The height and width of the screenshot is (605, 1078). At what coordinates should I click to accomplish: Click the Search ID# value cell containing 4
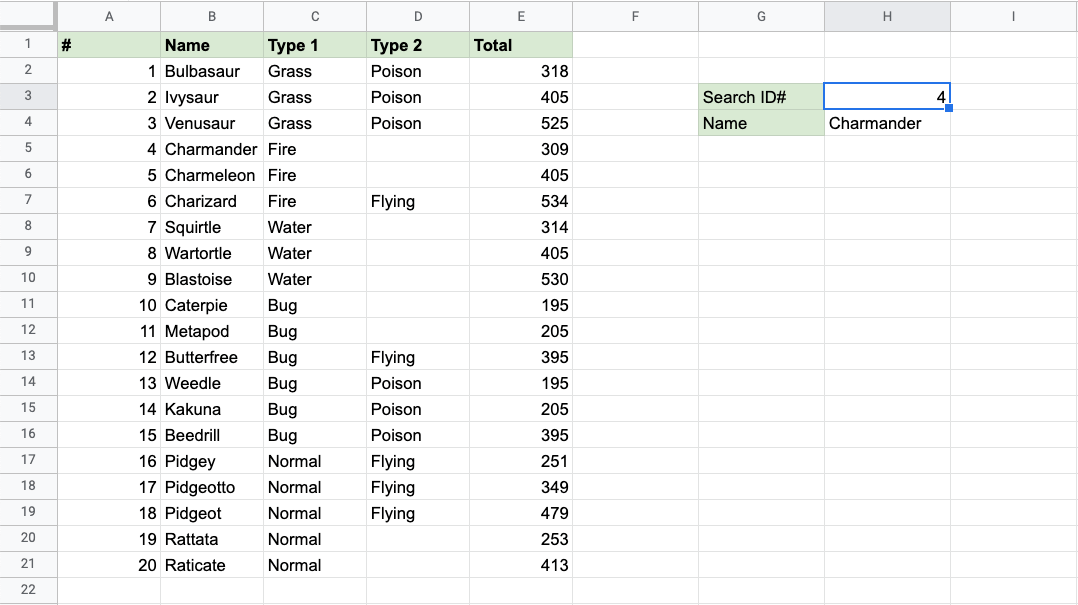click(886, 97)
